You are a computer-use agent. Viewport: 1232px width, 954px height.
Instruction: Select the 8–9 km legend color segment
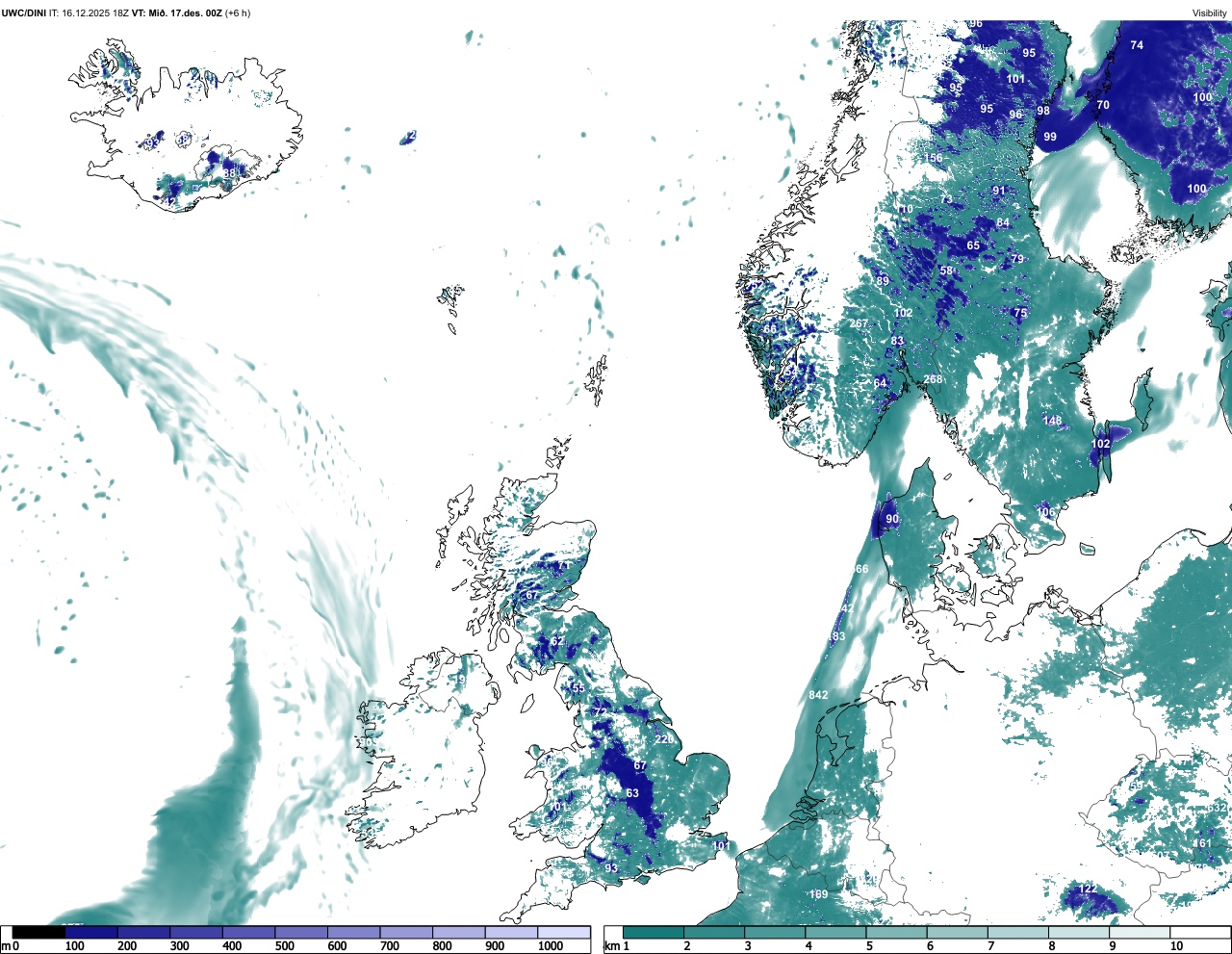1078,932
